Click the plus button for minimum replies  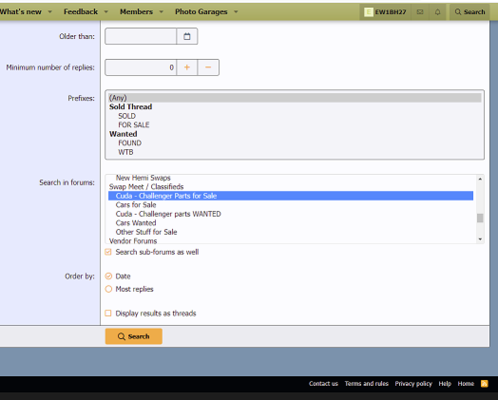coord(187,67)
